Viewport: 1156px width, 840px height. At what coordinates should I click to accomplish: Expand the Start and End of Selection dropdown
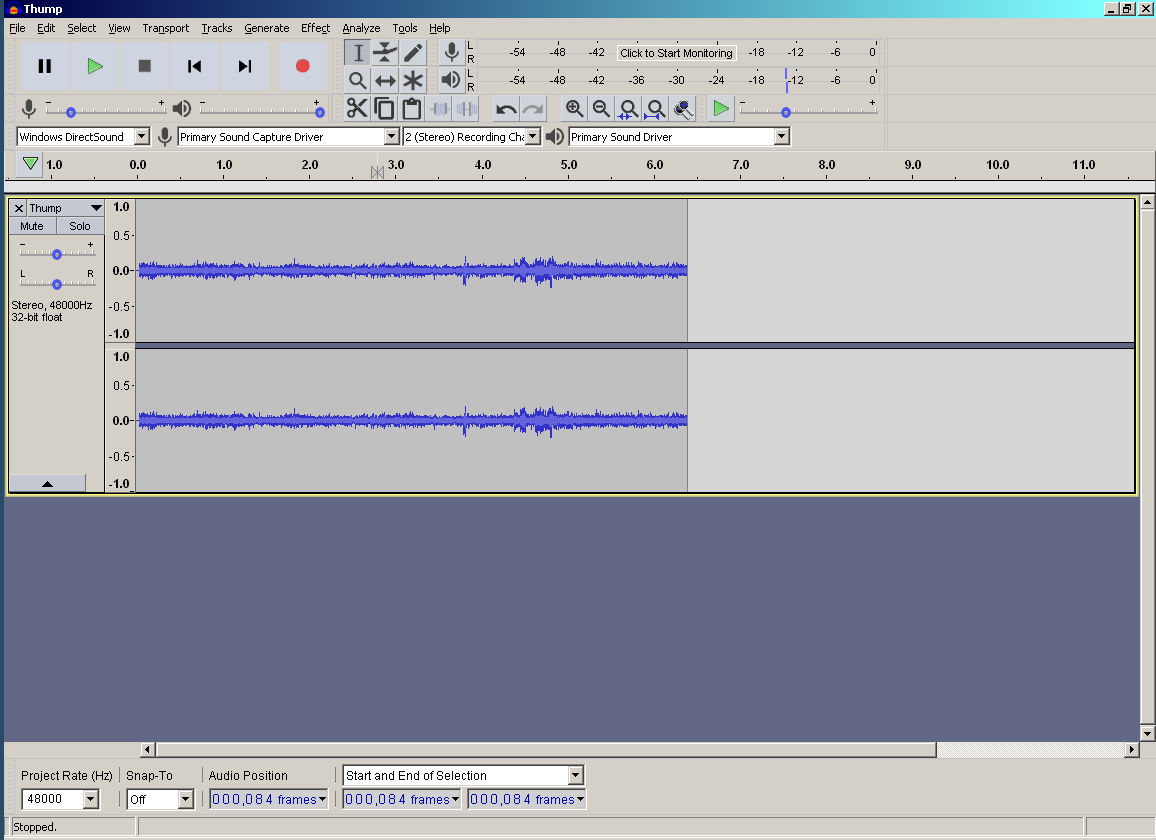point(575,776)
